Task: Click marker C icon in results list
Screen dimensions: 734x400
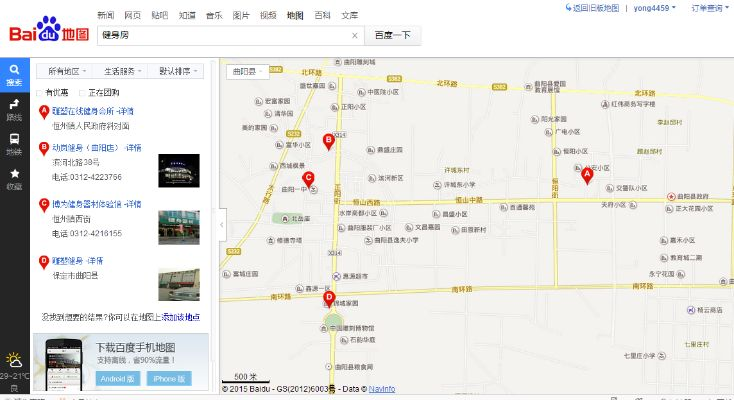Action: pyautogui.click(x=44, y=205)
